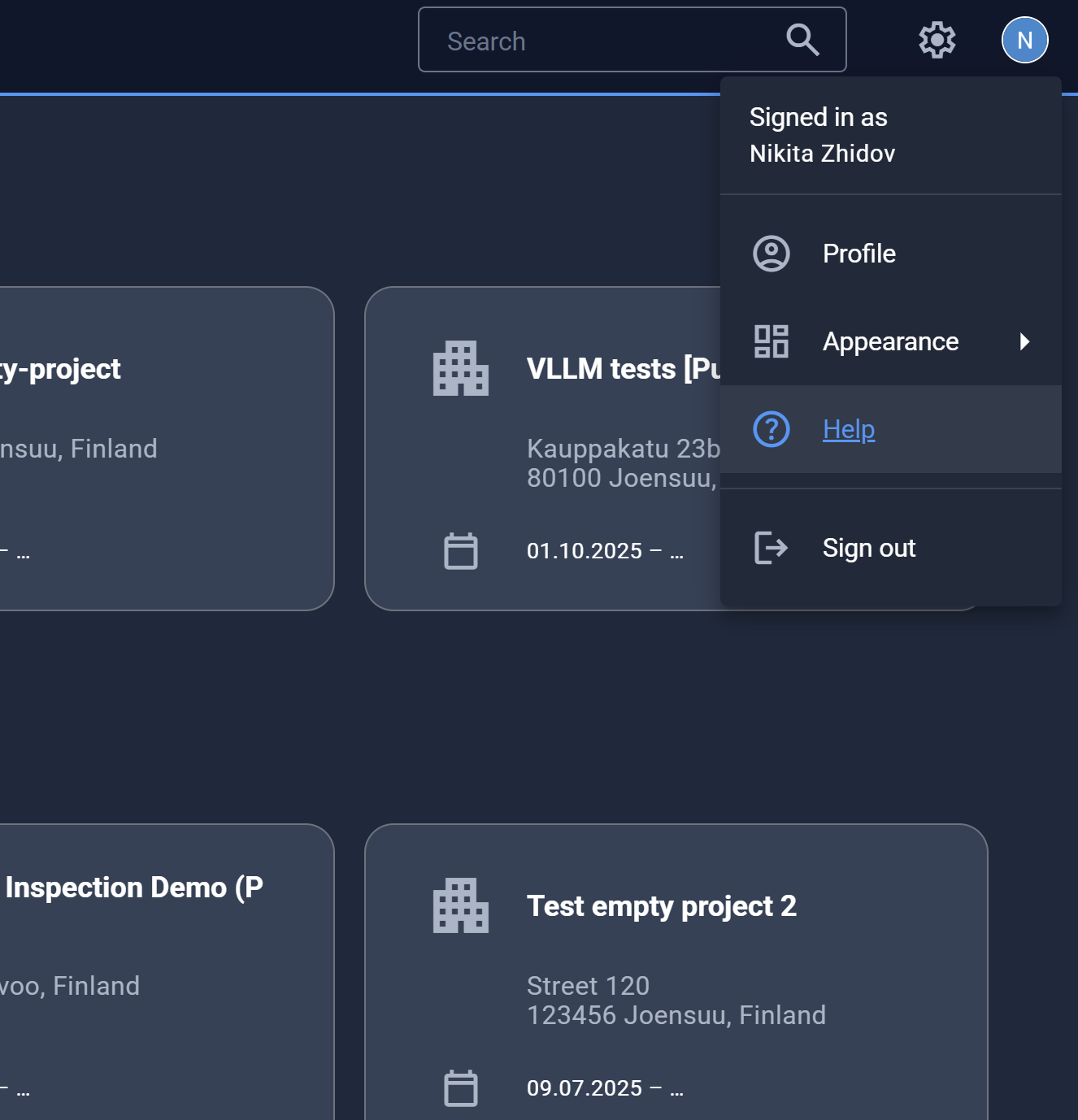Click the Help question mark icon
Viewport: 1078px width, 1120px height.
(x=771, y=429)
